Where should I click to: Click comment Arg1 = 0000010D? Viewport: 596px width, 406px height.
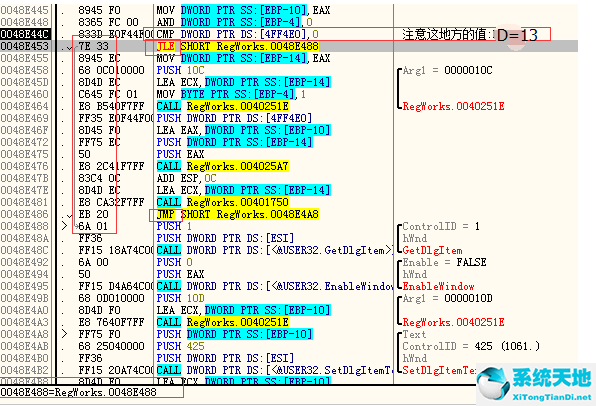click(x=447, y=298)
